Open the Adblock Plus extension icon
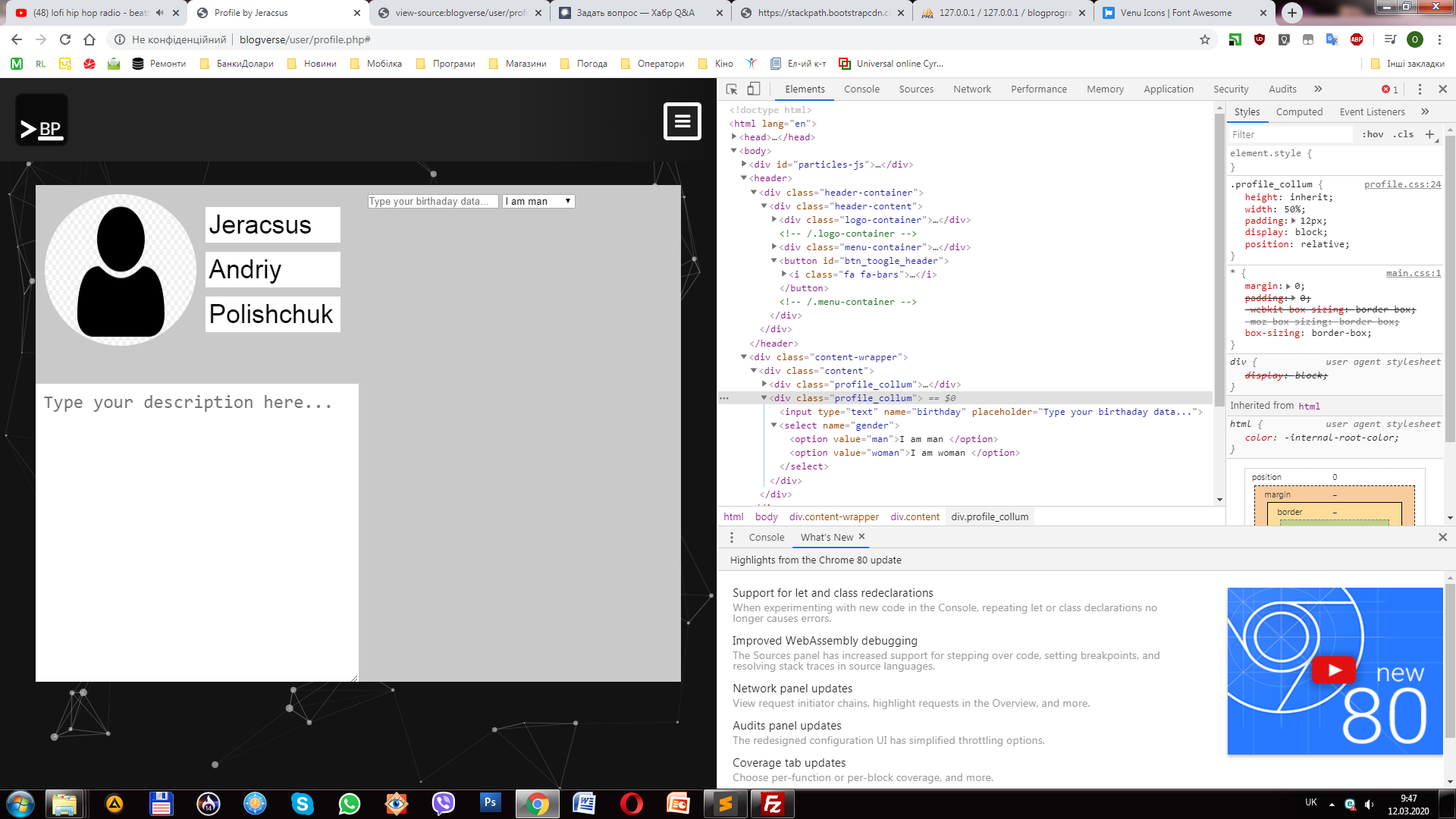The height and width of the screenshot is (819, 1456). pyautogui.click(x=1357, y=39)
